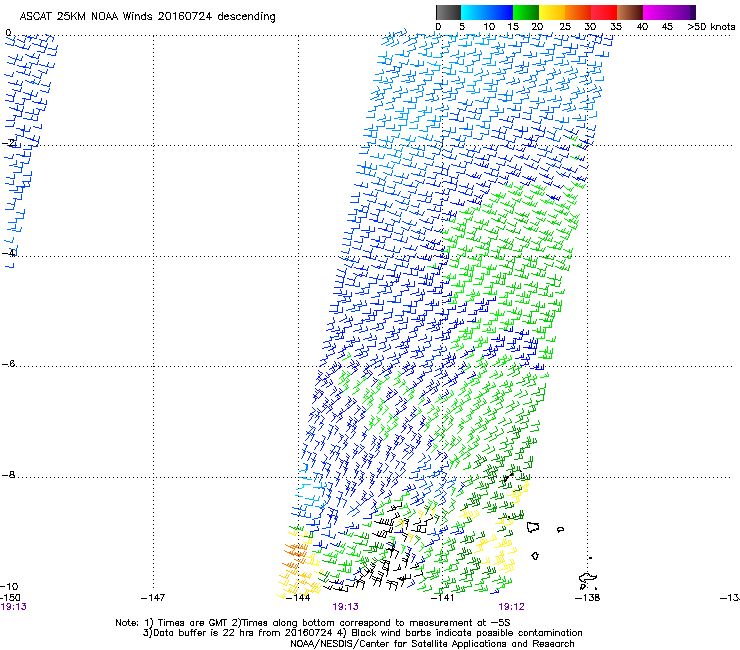This screenshot has width=740, height=650.
Task: Click the '30' legend tick label
Action: click(590, 27)
